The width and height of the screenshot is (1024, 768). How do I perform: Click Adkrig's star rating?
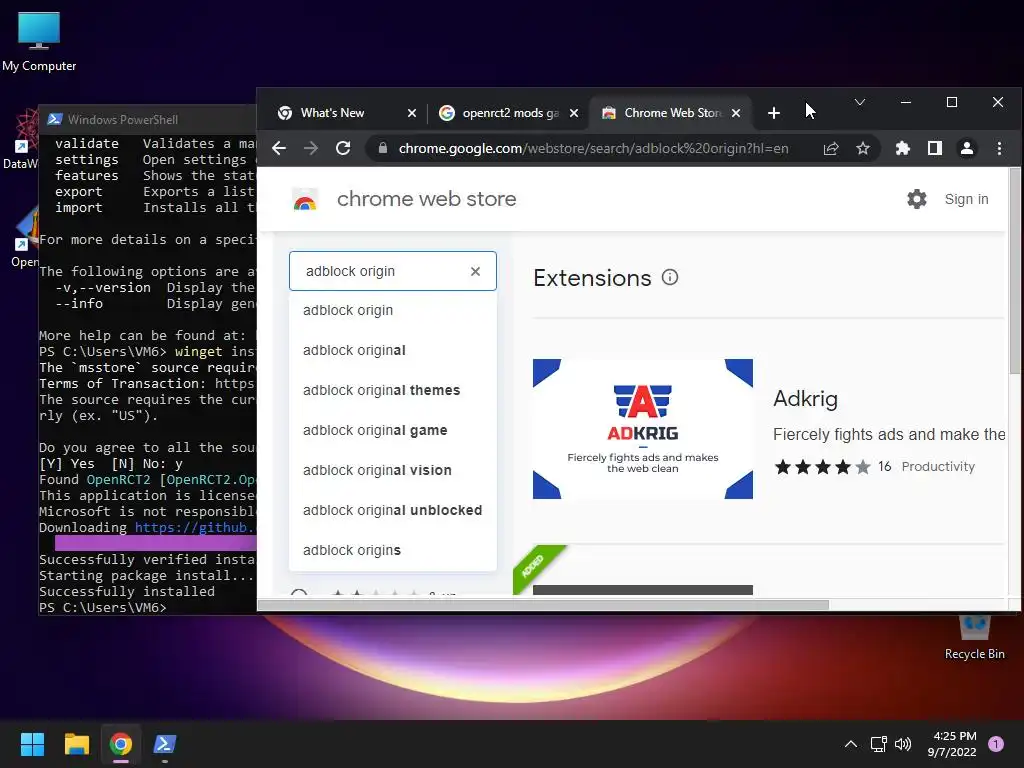(x=822, y=467)
